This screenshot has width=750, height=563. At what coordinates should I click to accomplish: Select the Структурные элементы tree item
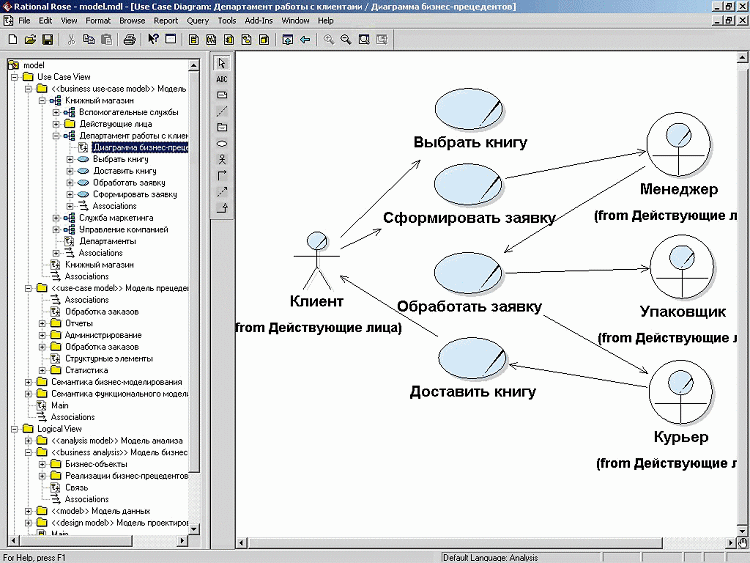coord(109,359)
